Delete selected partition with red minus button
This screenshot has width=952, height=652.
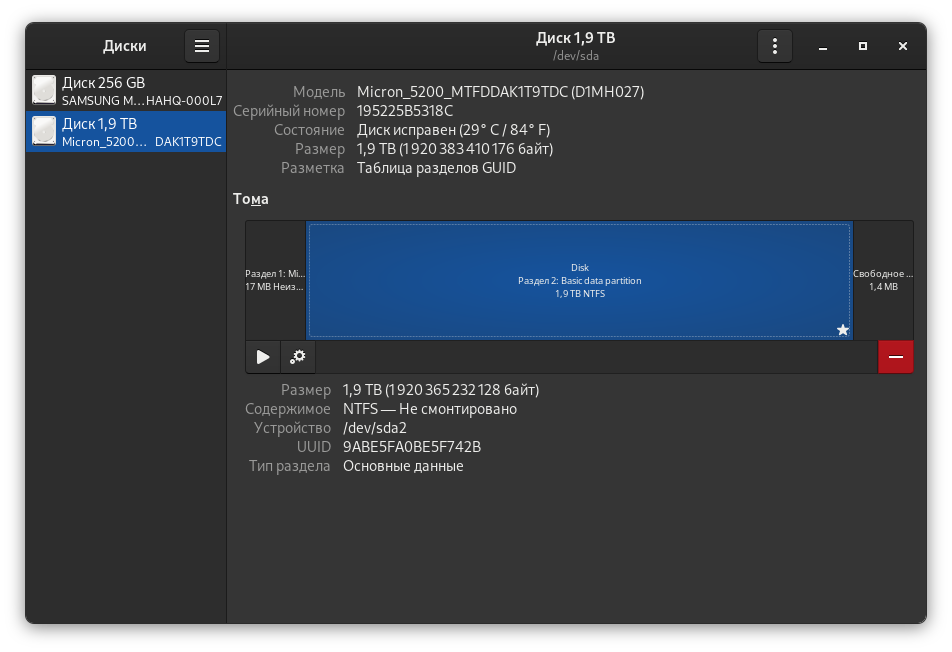pos(895,357)
